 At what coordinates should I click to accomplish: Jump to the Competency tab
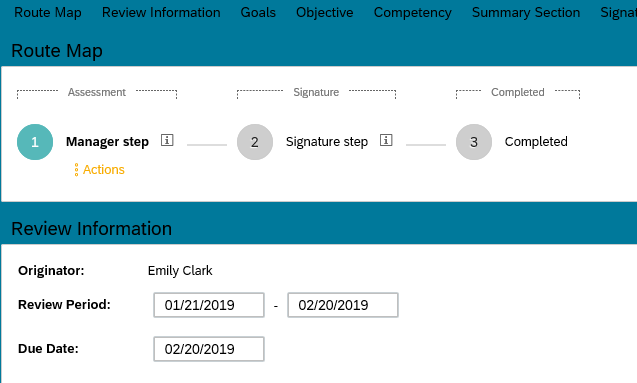point(412,13)
